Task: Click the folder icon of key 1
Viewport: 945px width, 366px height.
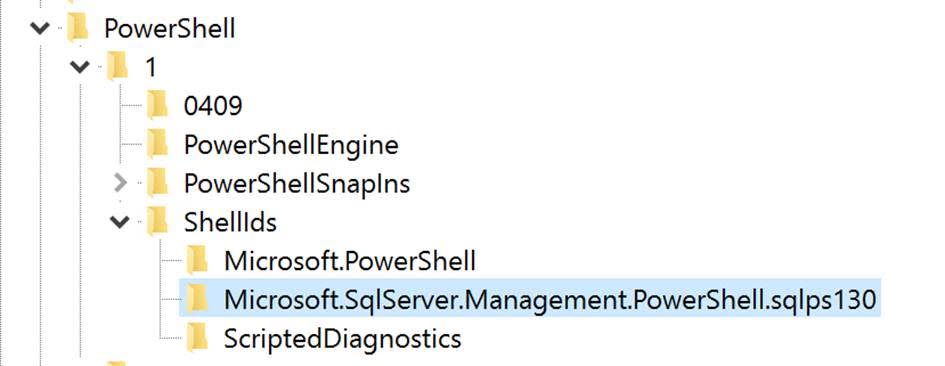Action: point(118,66)
